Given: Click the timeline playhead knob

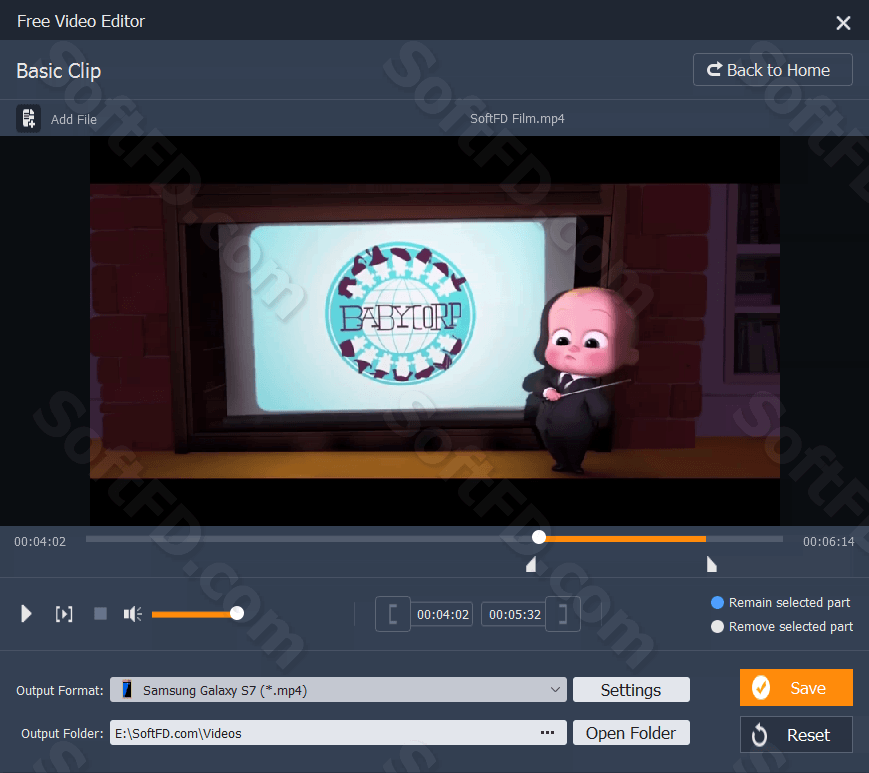Looking at the screenshot, I should [x=539, y=537].
